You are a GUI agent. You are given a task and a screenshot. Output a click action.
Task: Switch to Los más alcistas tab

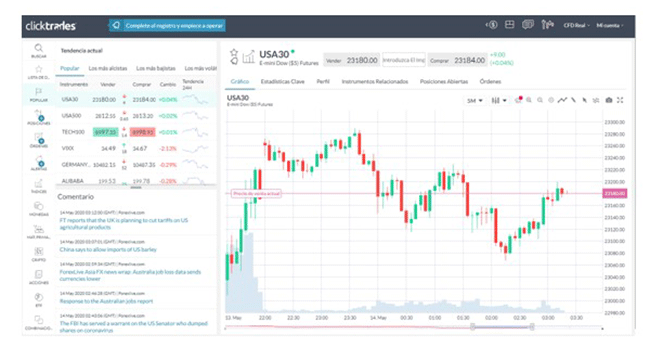pyautogui.click(x=108, y=68)
